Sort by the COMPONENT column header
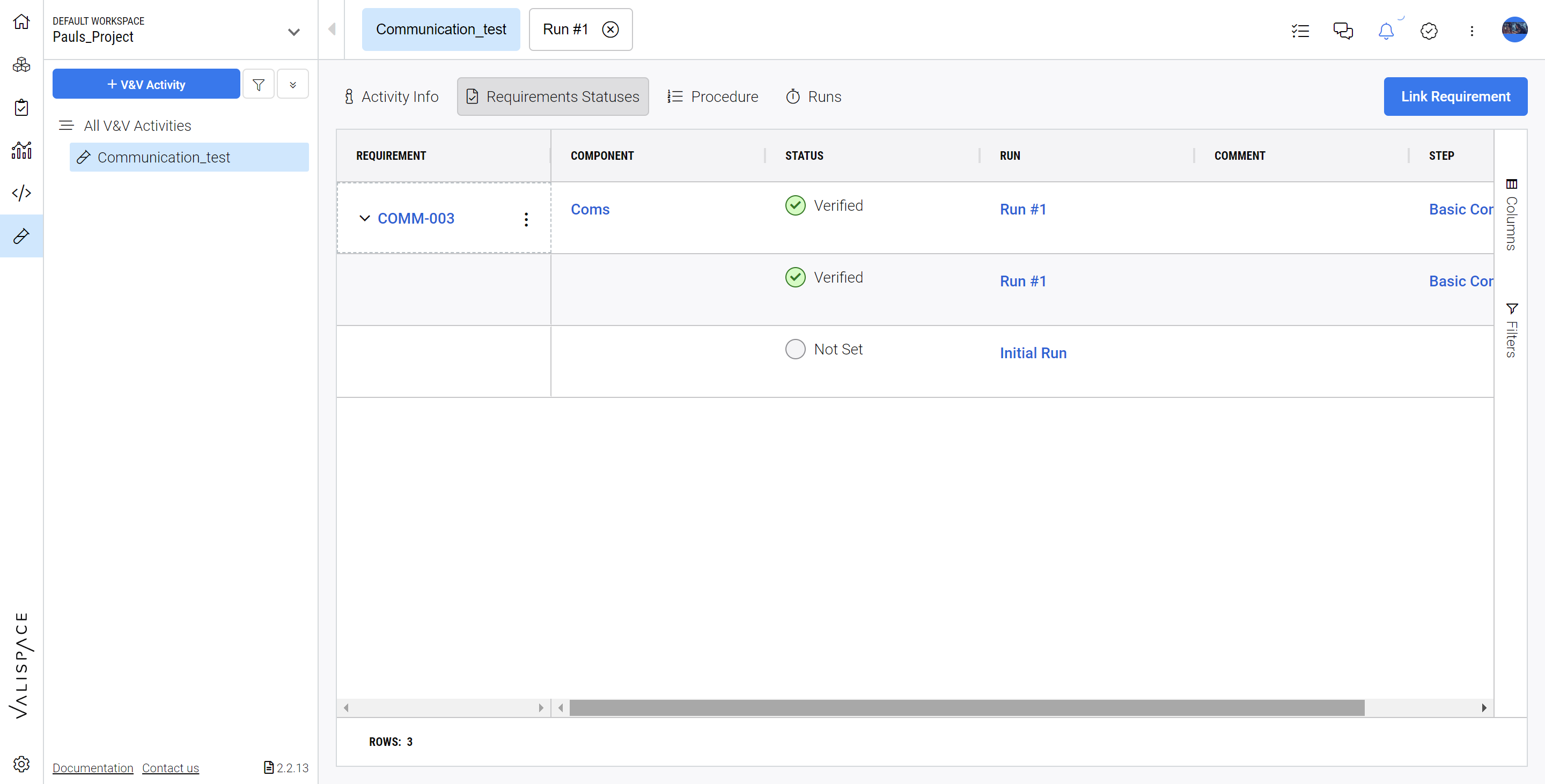 (x=602, y=156)
